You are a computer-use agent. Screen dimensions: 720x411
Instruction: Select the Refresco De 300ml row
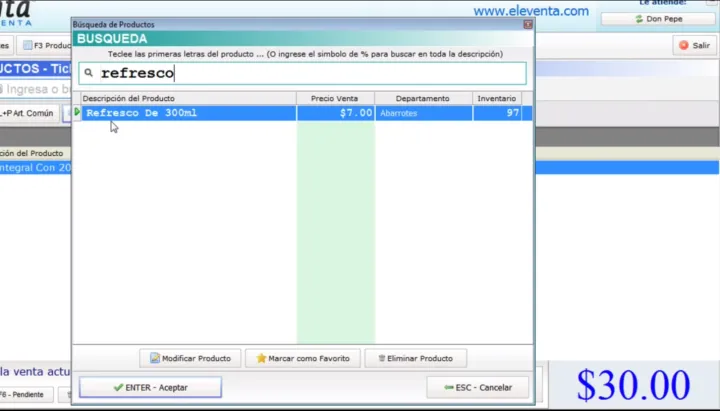[190, 113]
